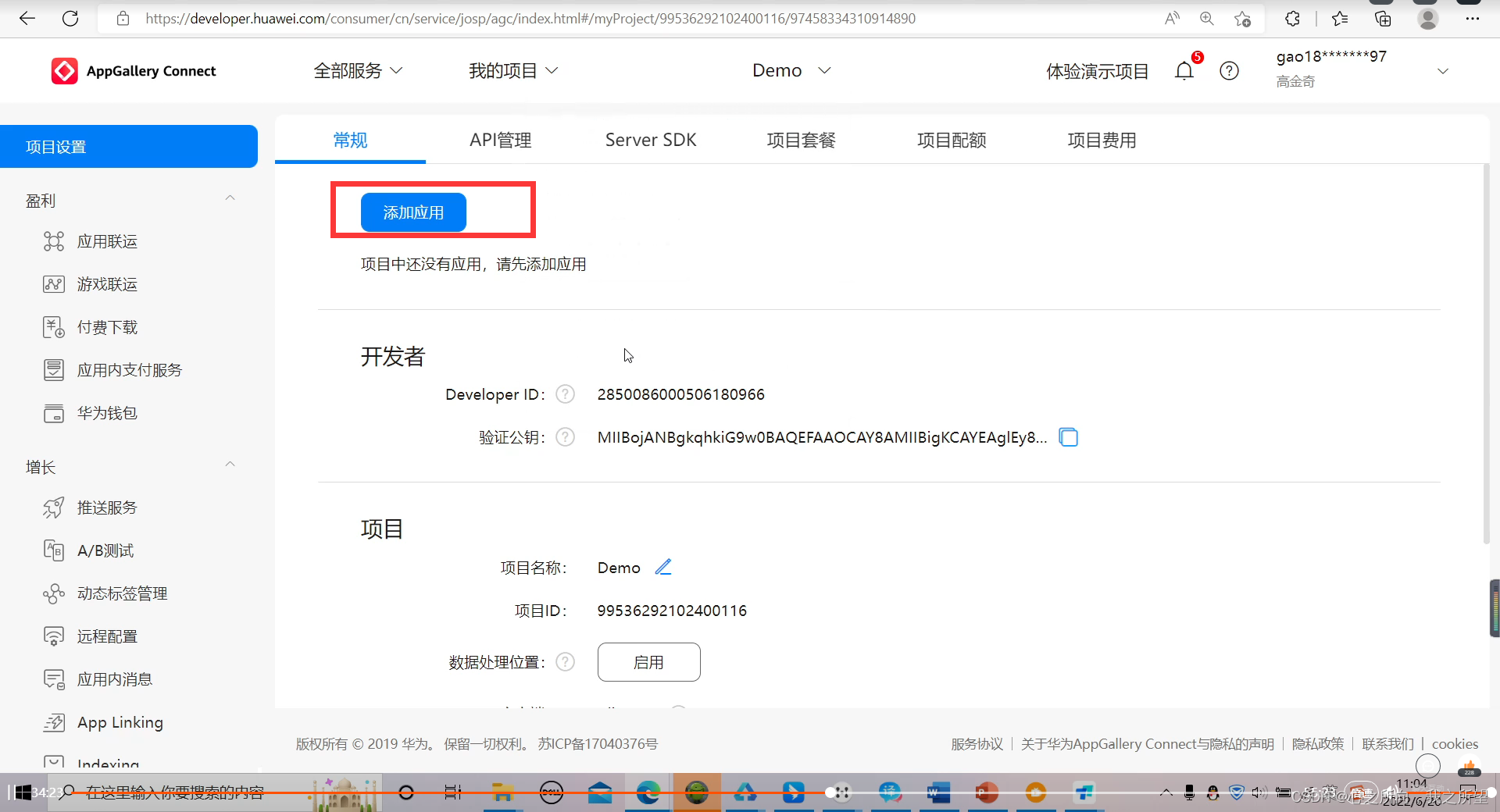
Task: Open the cookies footer link
Action: tap(1455, 744)
